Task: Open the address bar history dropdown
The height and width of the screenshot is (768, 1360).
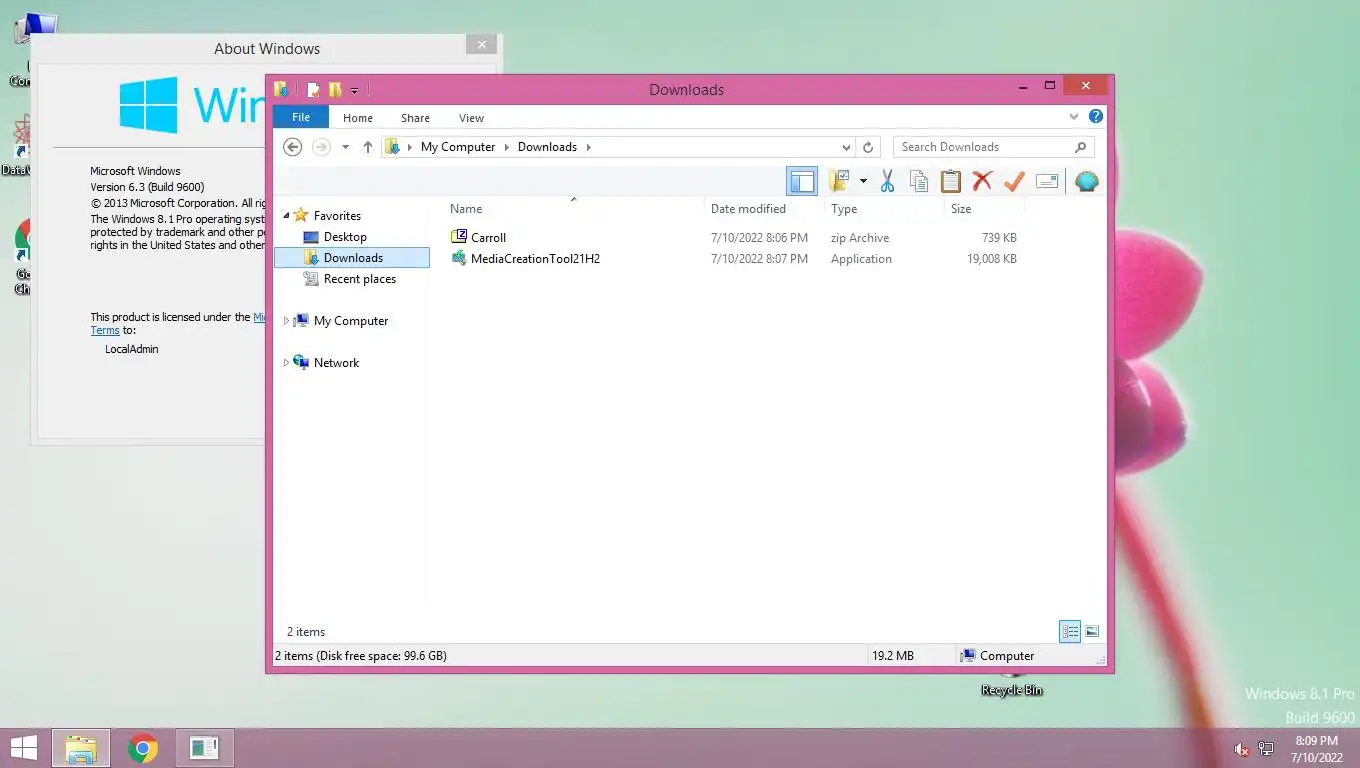Action: [x=846, y=147]
